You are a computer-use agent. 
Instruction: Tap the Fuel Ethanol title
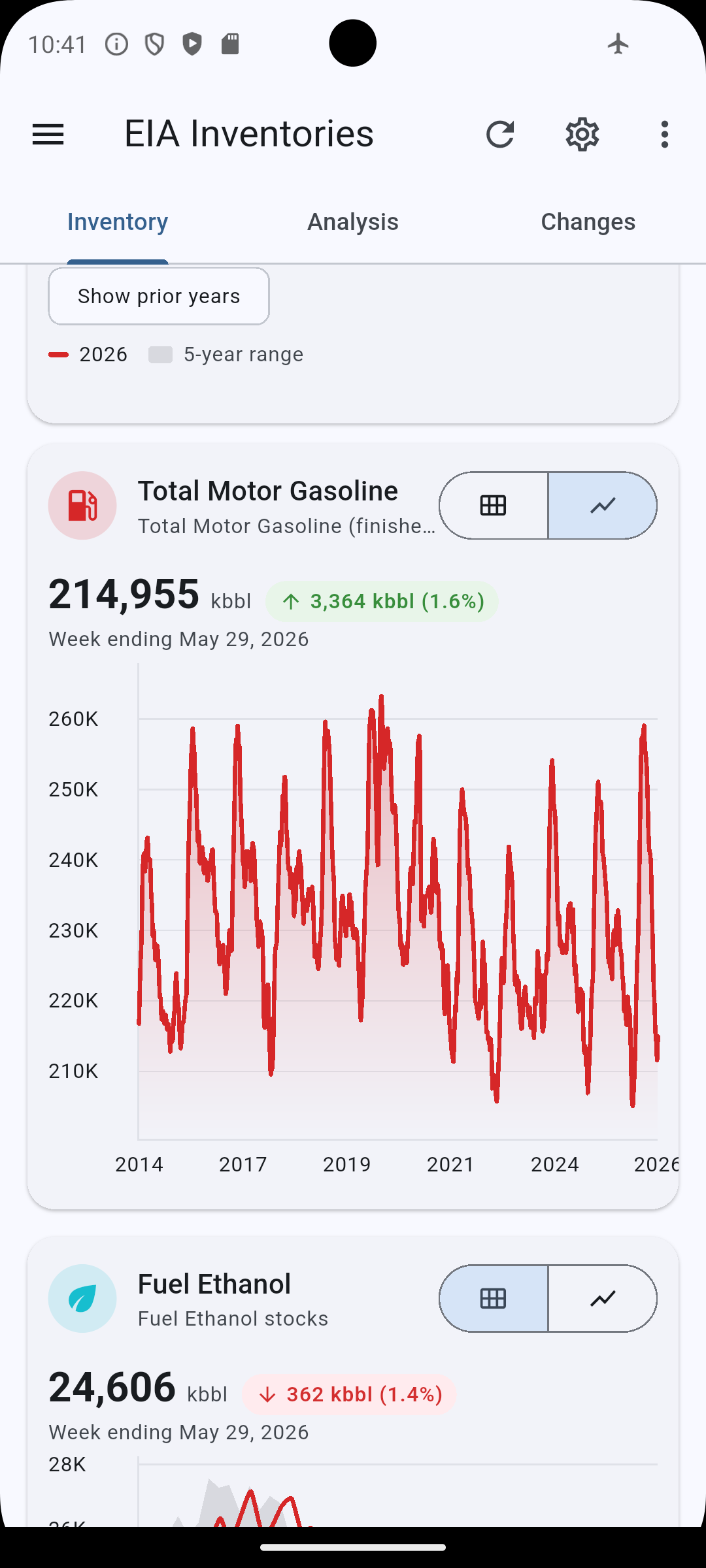click(x=214, y=1284)
